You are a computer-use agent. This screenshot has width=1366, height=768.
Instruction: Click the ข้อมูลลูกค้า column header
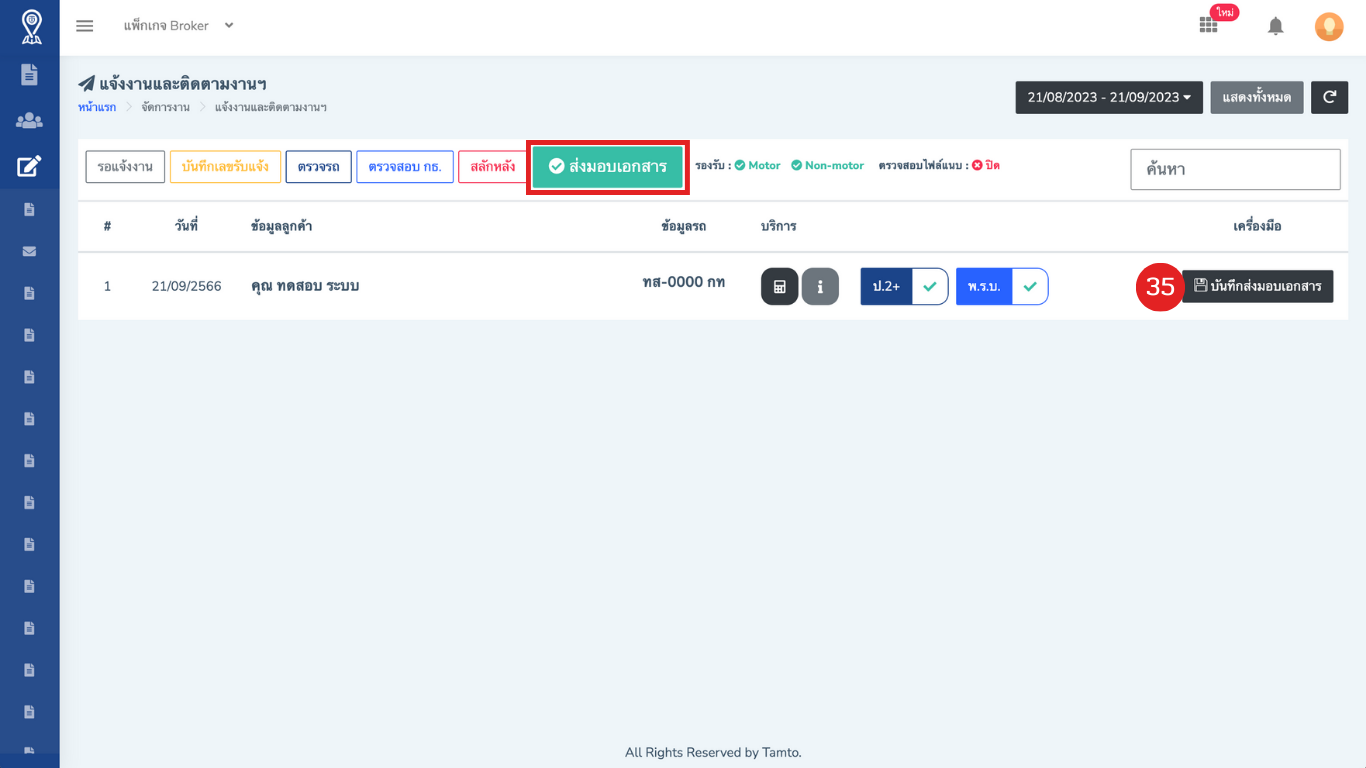(x=281, y=226)
